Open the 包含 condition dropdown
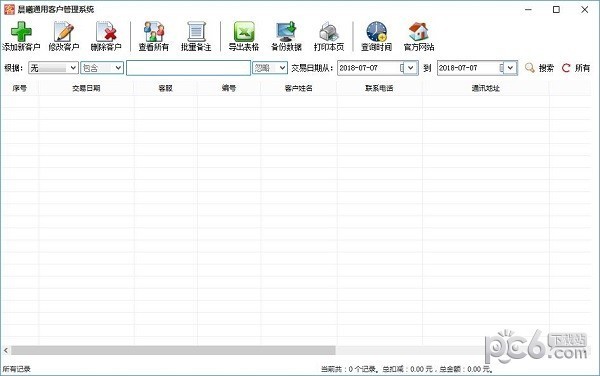Viewport: 600px width, 376px height. (x=102, y=68)
